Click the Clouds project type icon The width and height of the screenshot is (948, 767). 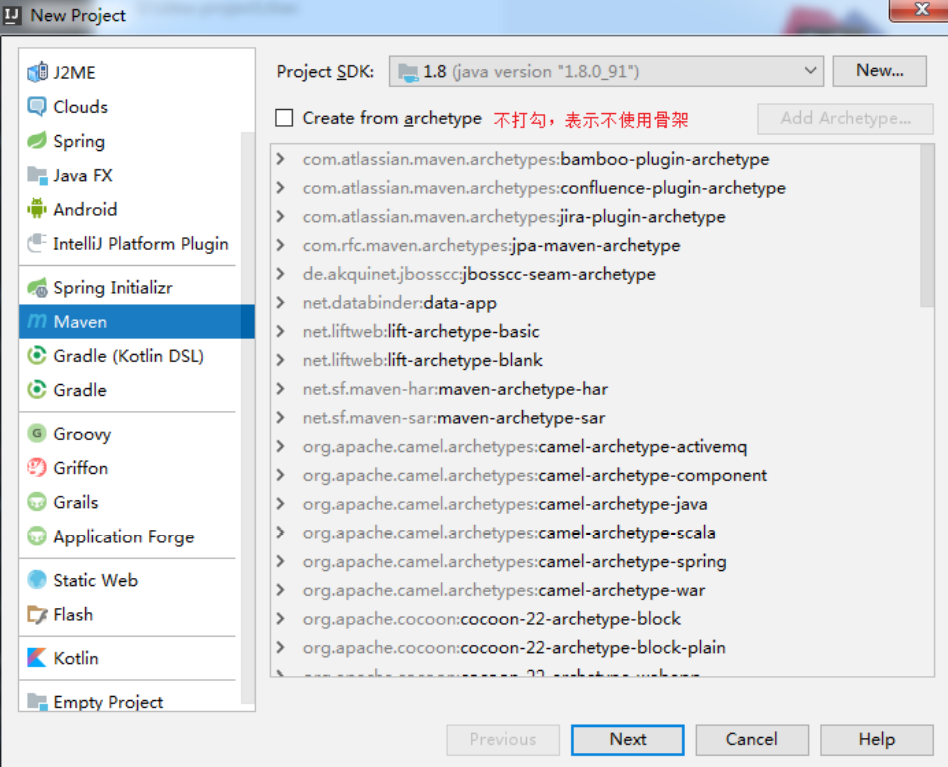[x=37, y=107]
